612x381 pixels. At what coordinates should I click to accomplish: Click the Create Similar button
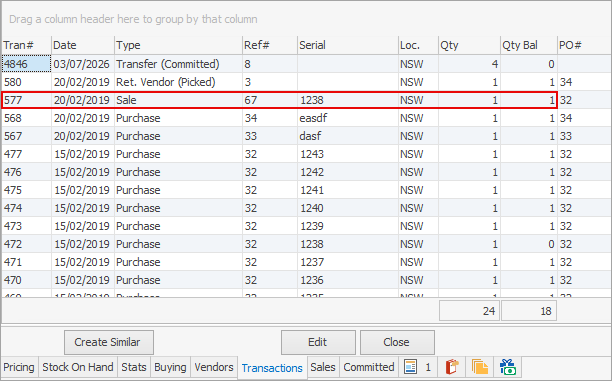pyautogui.click(x=109, y=342)
